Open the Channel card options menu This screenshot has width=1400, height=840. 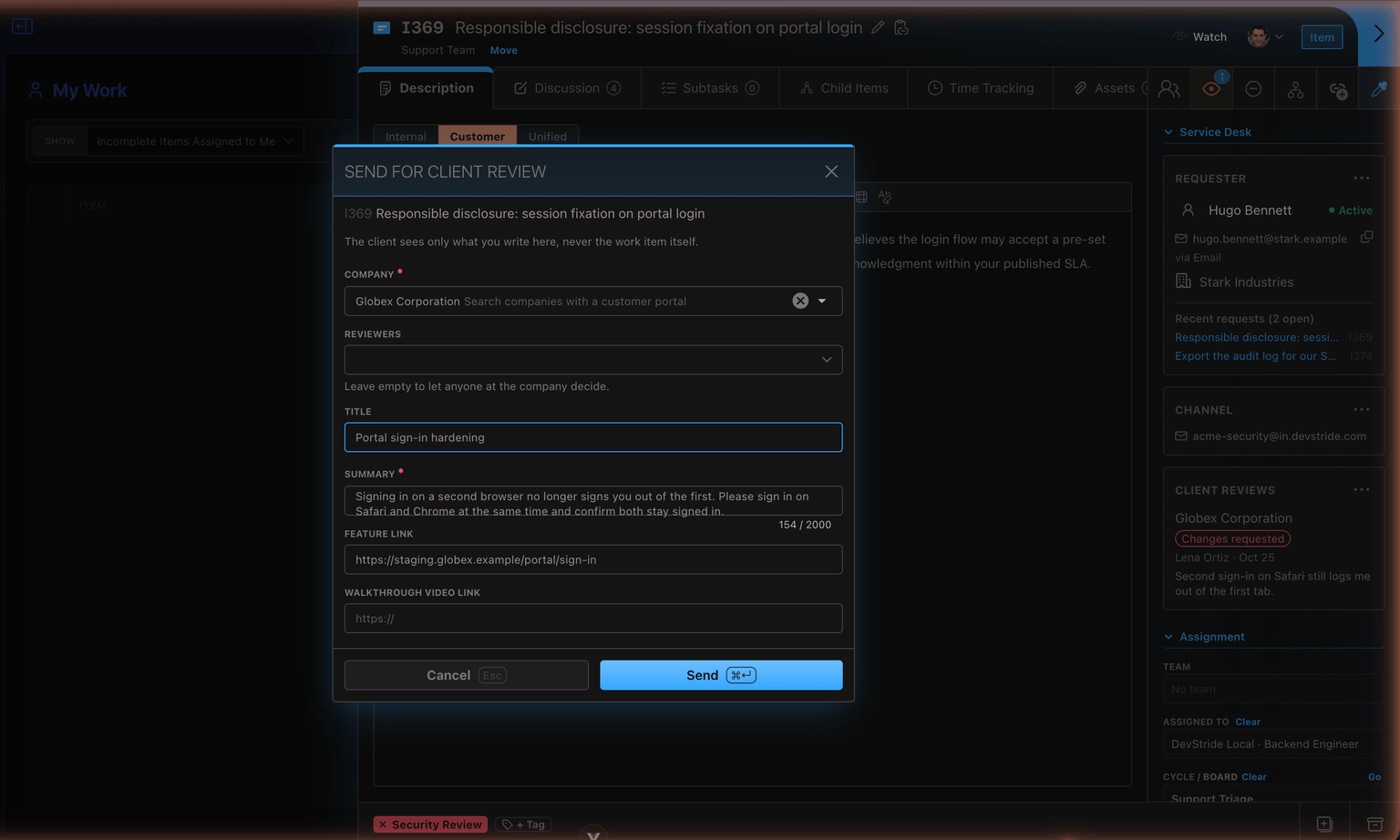pos(1361,410)
